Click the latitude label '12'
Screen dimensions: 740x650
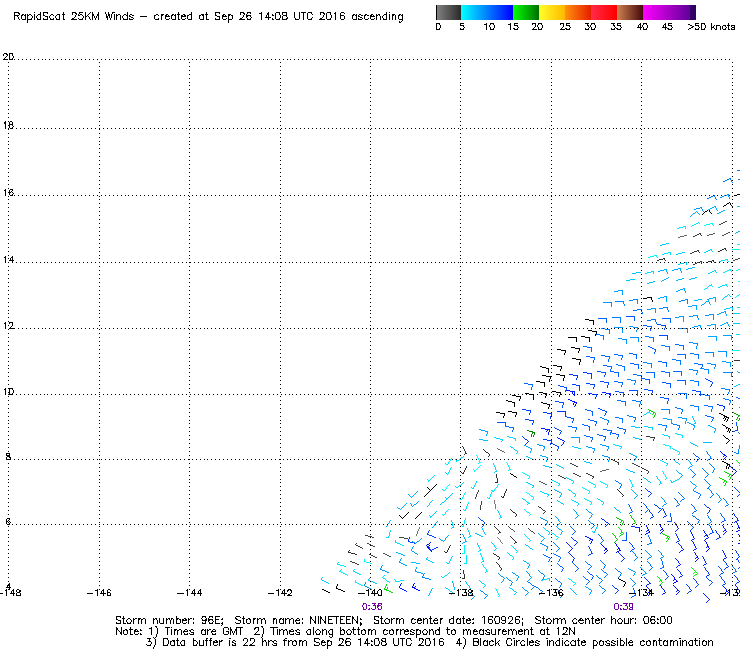tap(8, 326)
